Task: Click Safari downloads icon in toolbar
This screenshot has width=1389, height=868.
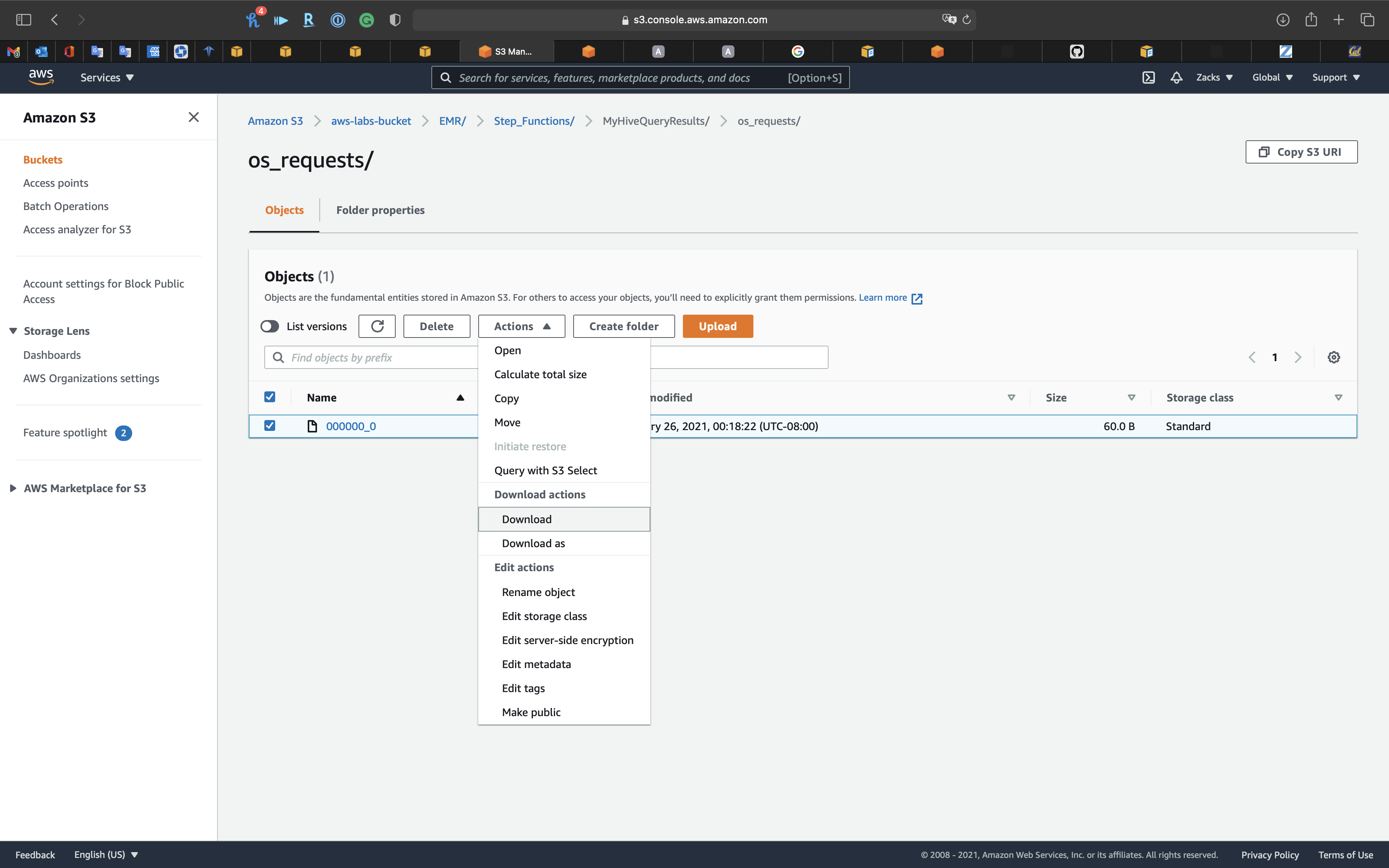Action: pyautogui.click(x=1282, y=20)
